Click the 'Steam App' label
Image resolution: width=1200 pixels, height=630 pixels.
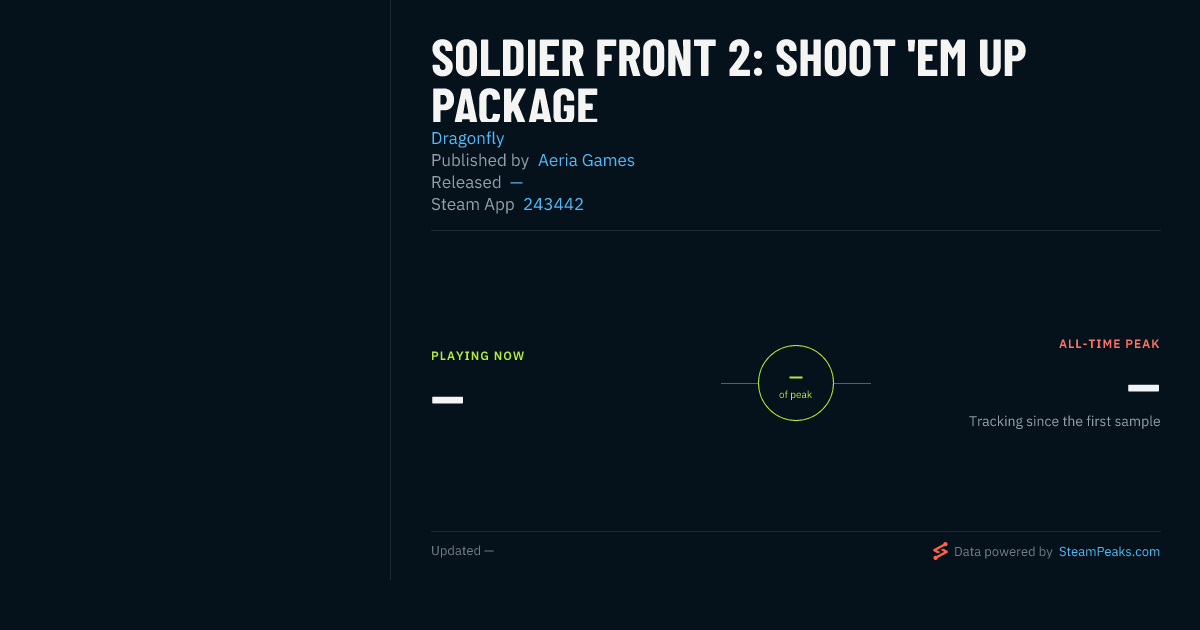click(473, 204)
